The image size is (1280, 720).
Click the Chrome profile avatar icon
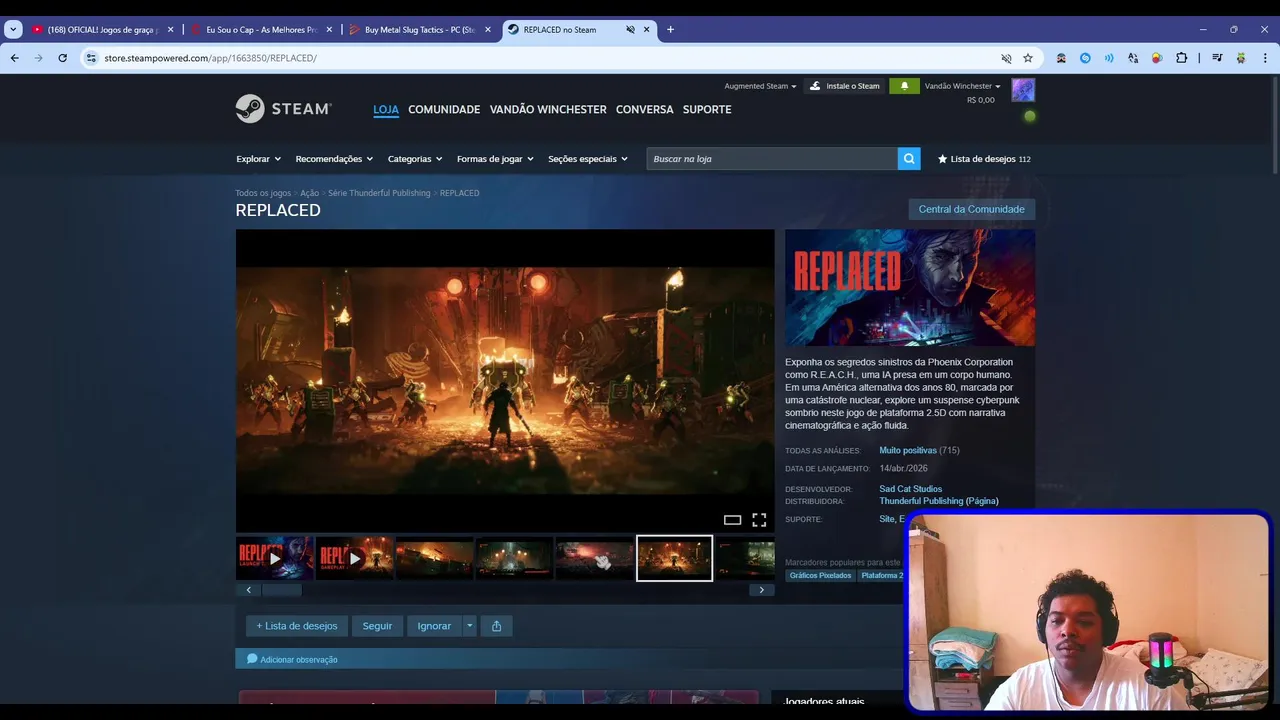tap(1241, 58)
